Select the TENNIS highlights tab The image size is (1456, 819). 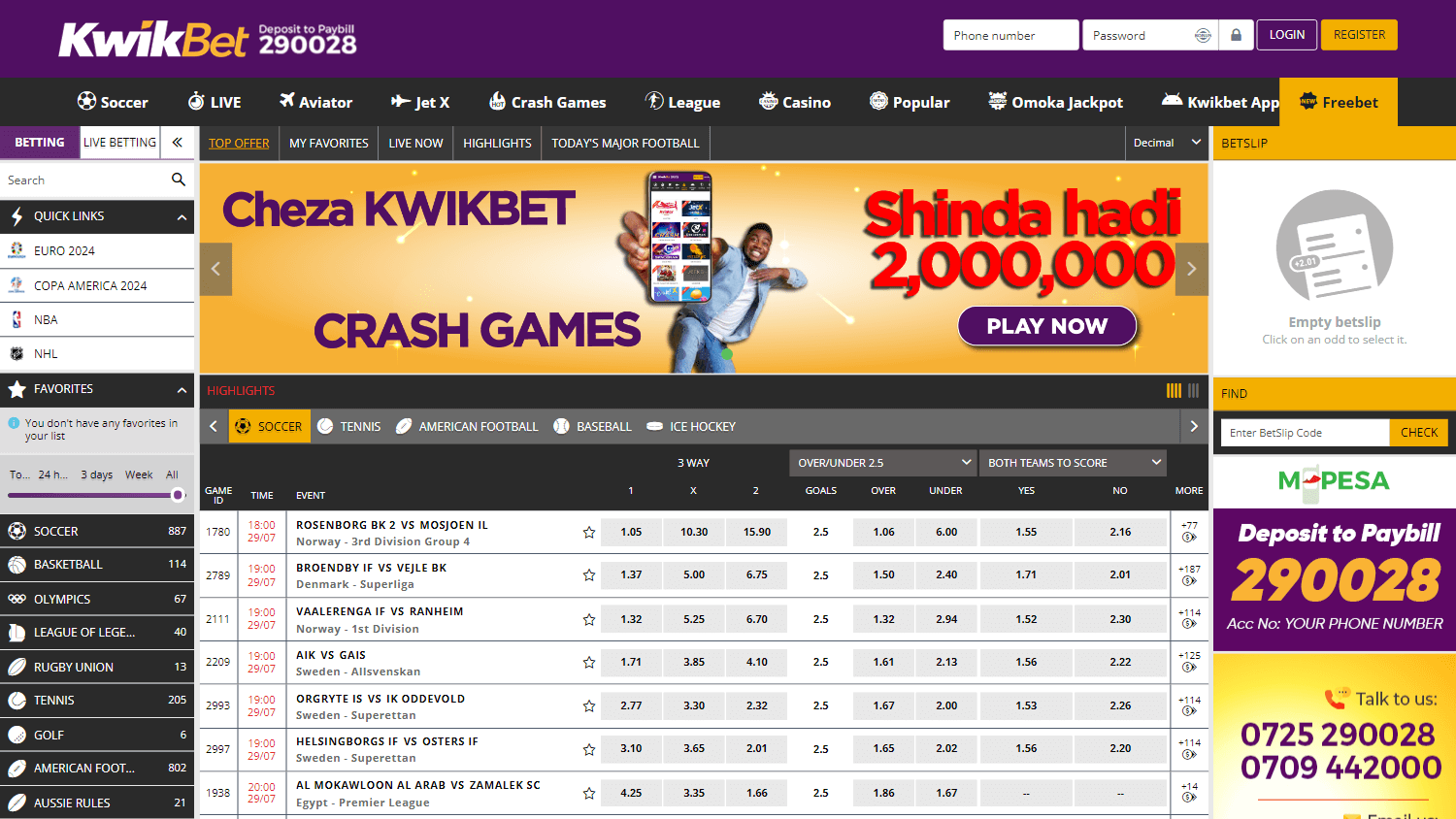(x=349, y=426)
